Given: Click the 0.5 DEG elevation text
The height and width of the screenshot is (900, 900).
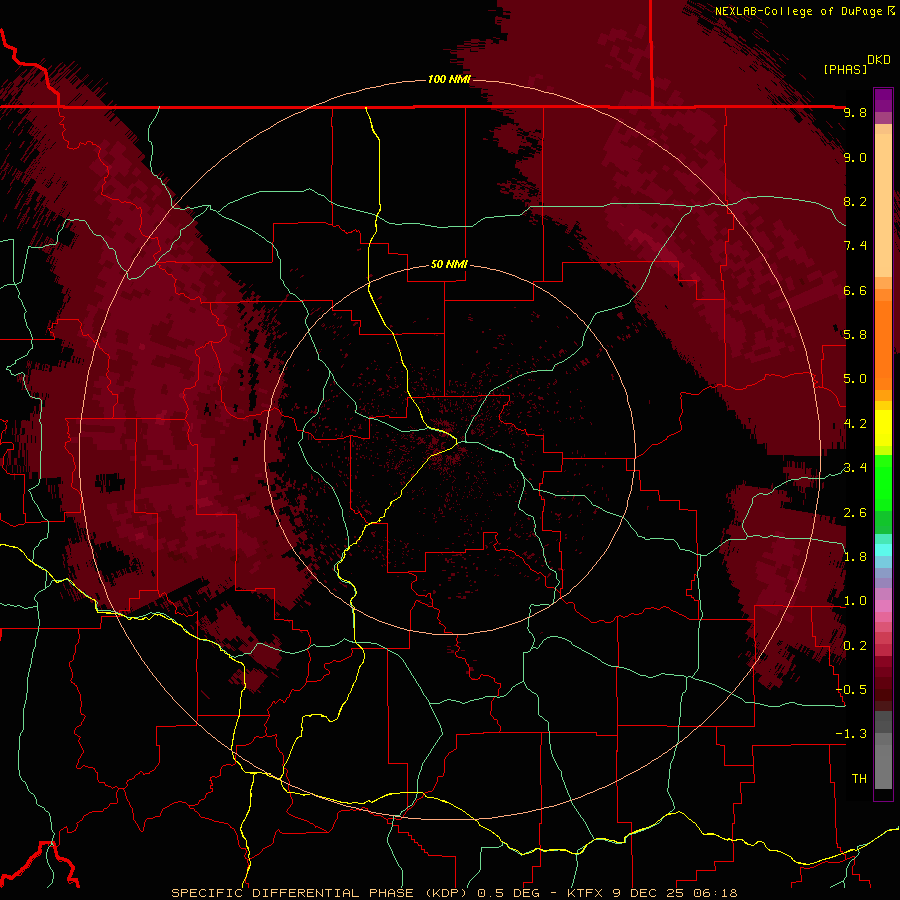Looking at the screenshot, I should click(x=509, y=893).
